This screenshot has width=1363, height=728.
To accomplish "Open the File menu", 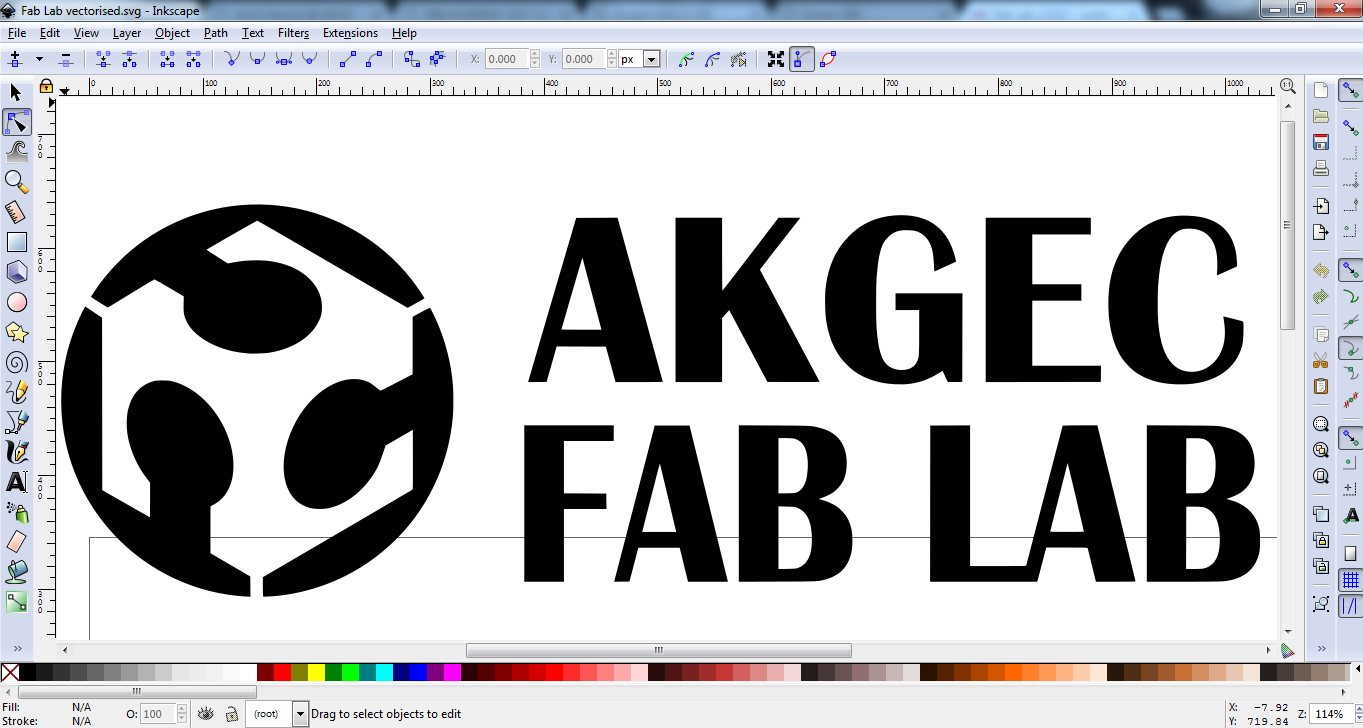I will click(16, 33).
